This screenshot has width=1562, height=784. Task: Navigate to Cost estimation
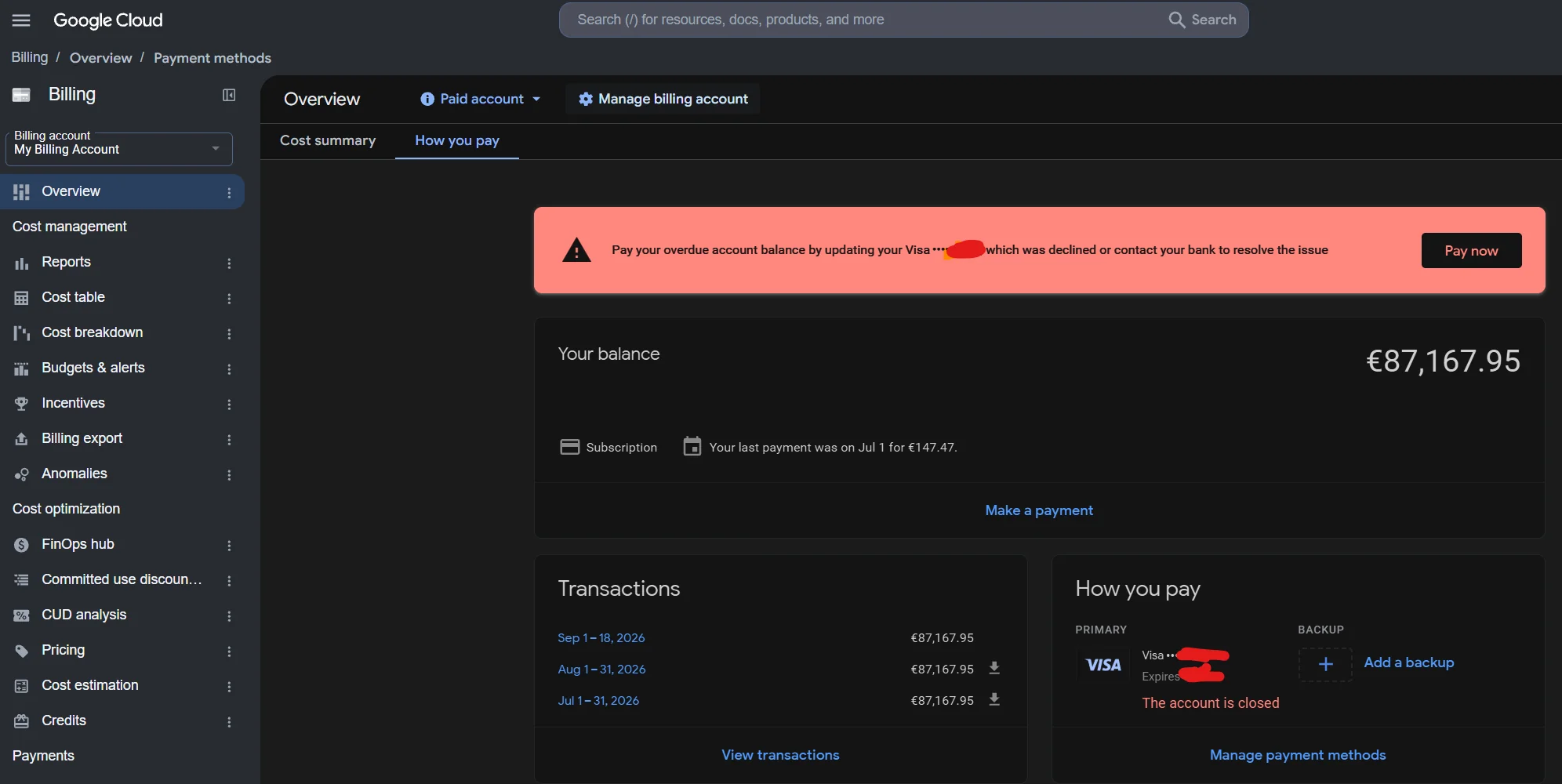click(x=122, y=685)
